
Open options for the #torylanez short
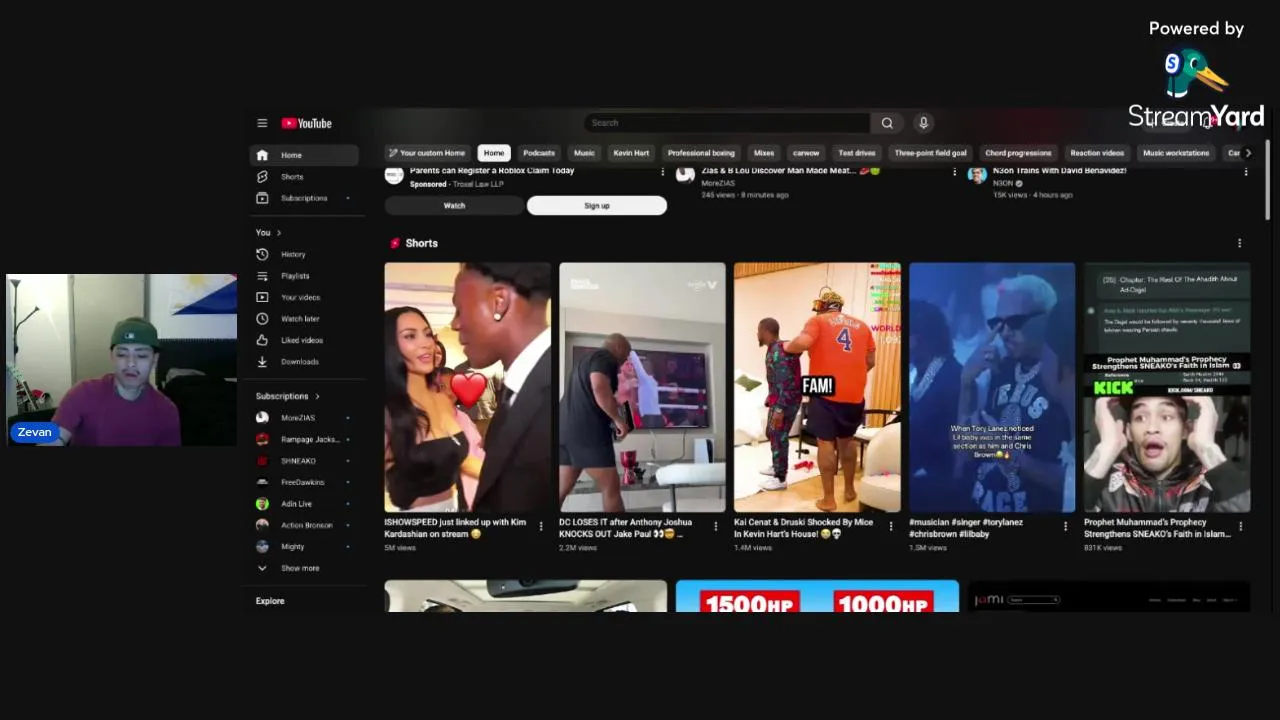tap(1065, 526)
